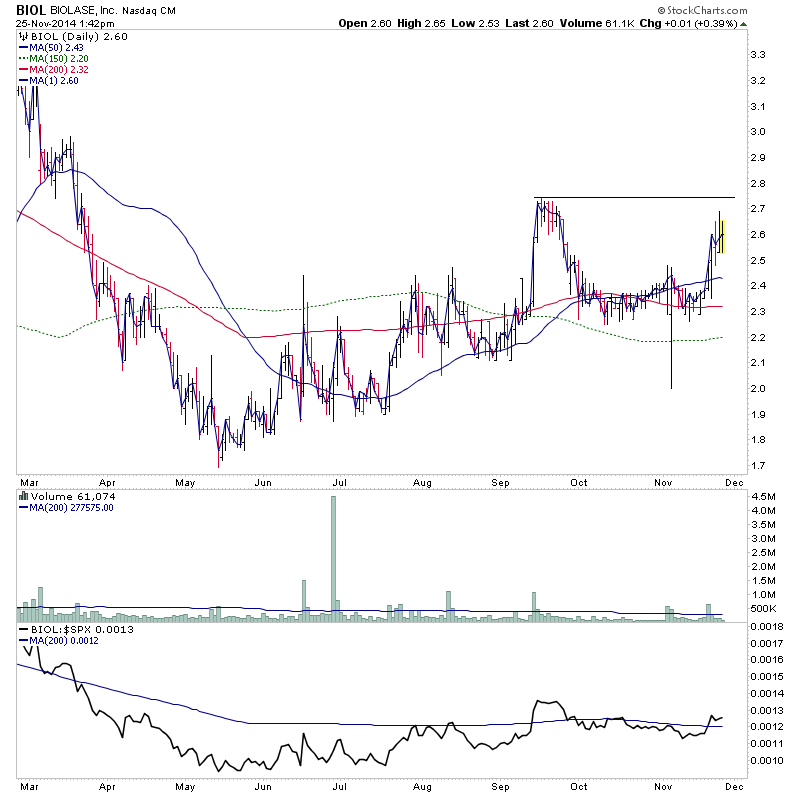Click the "2.8" price axis label
This screenshot has height=795, width=800.
[758, 183]
